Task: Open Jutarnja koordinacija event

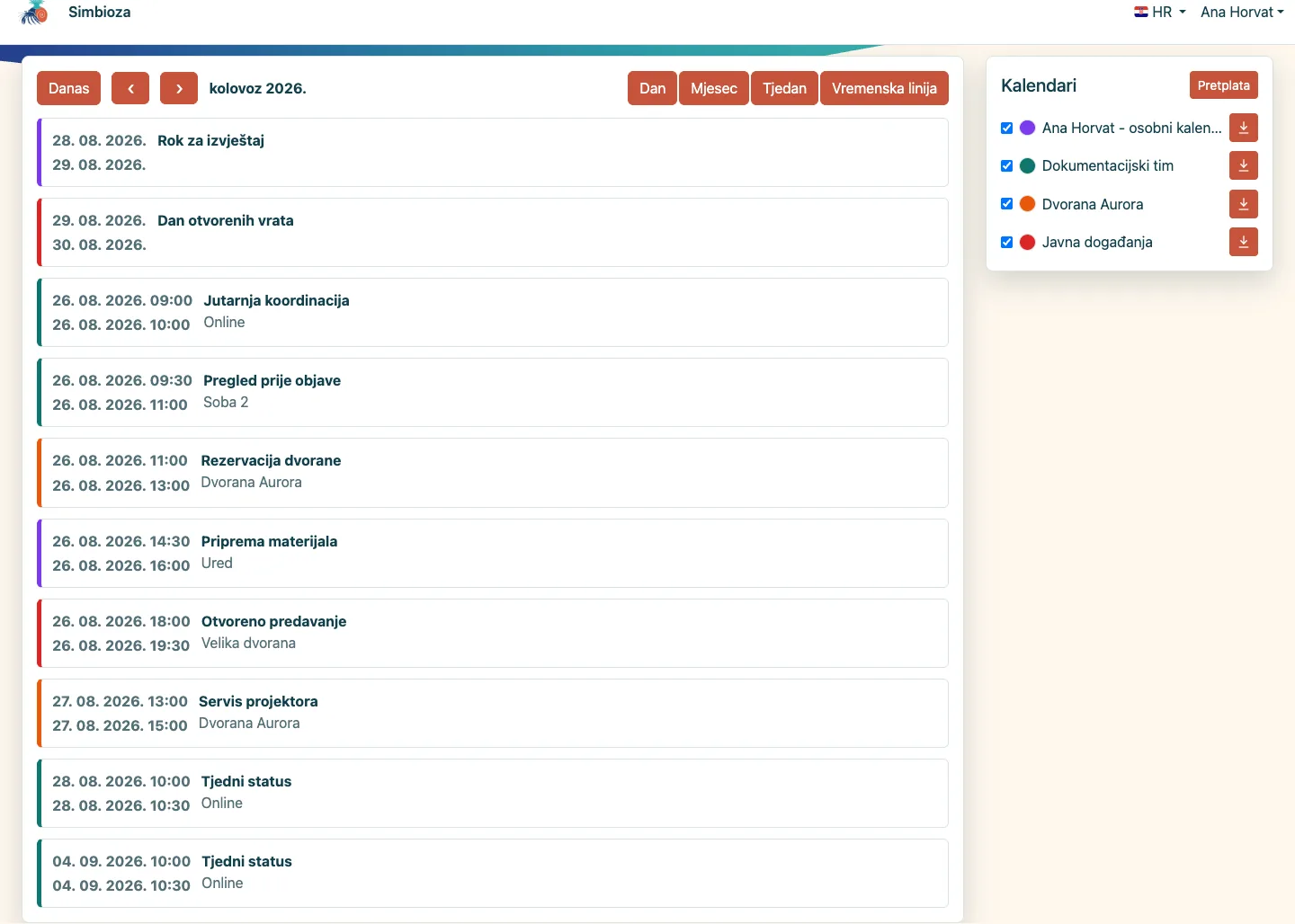Action: tap(493, 313)
